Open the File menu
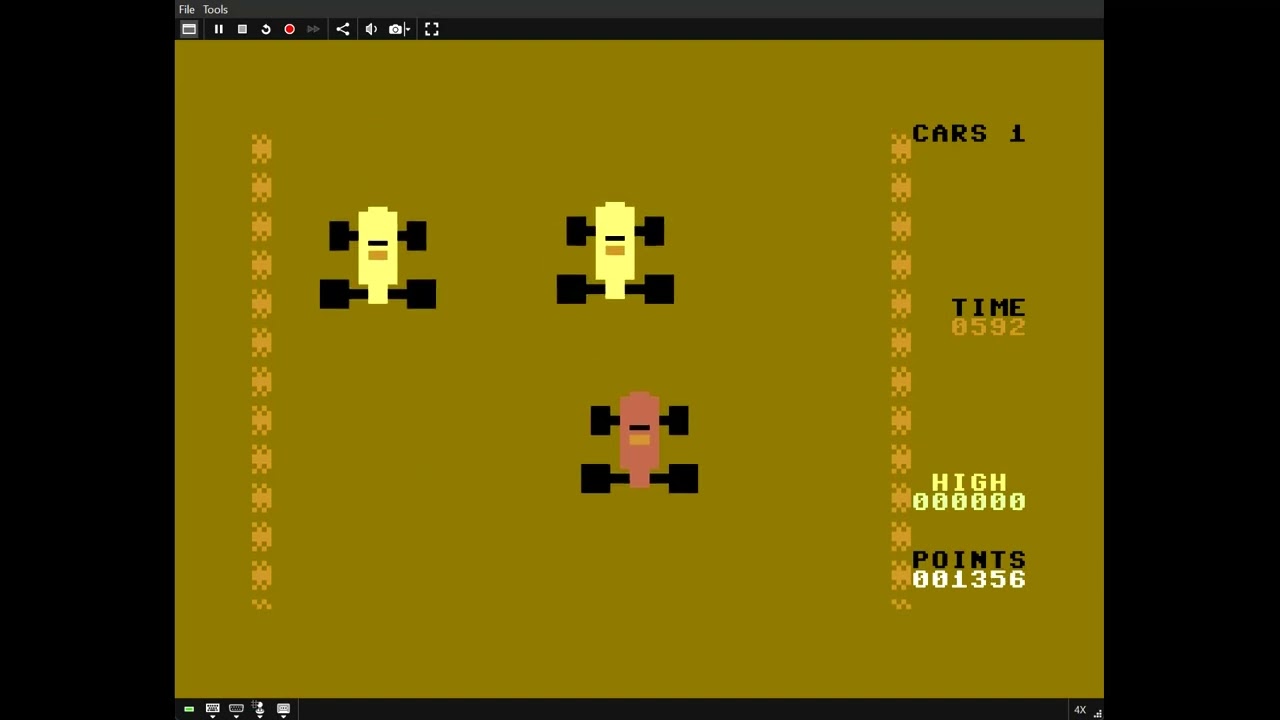This screenshot has height=720, width=1280. (x=186, y=9)
